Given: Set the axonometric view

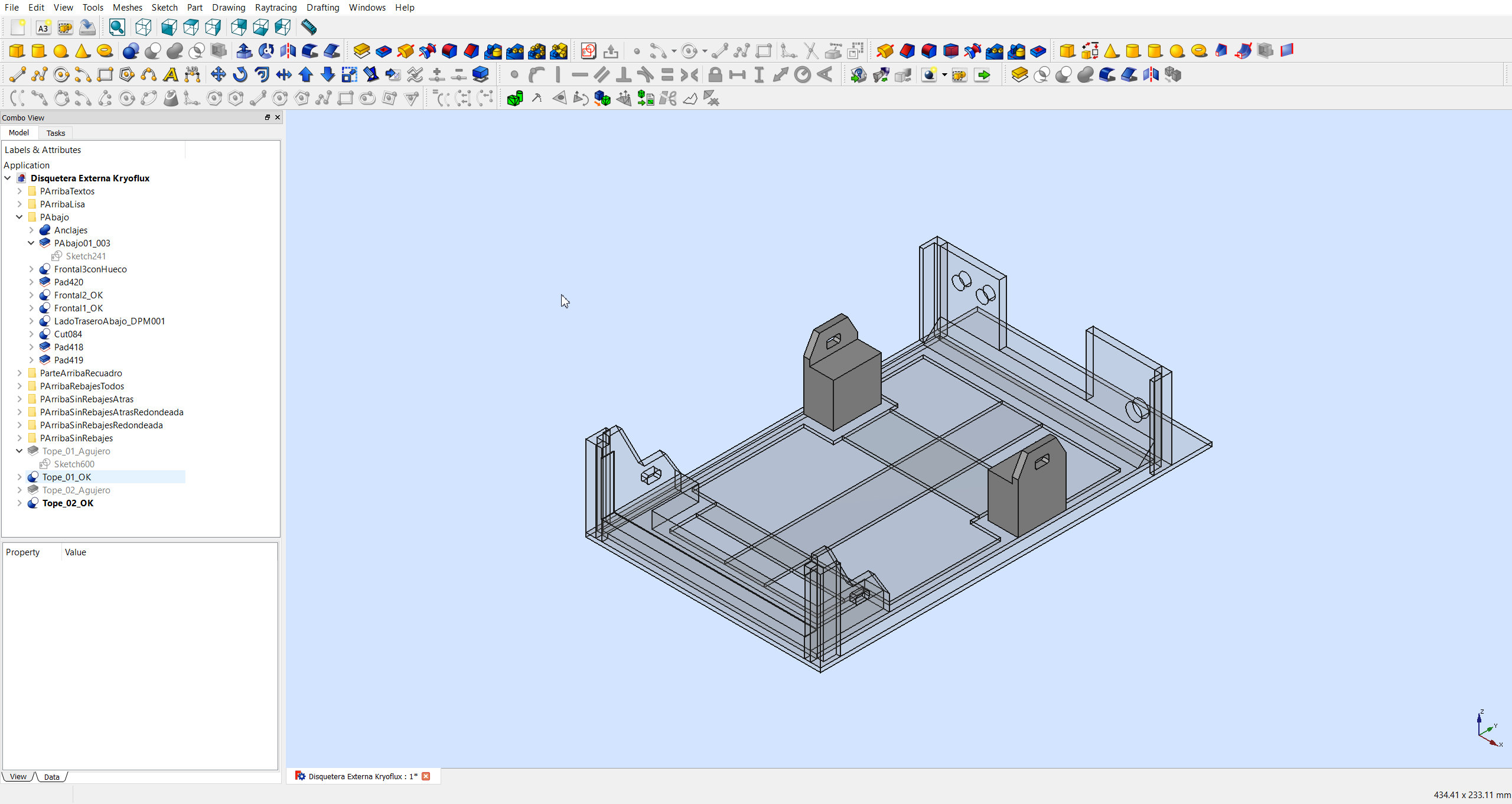Looking at the screenshot, I should click(143, 27).
